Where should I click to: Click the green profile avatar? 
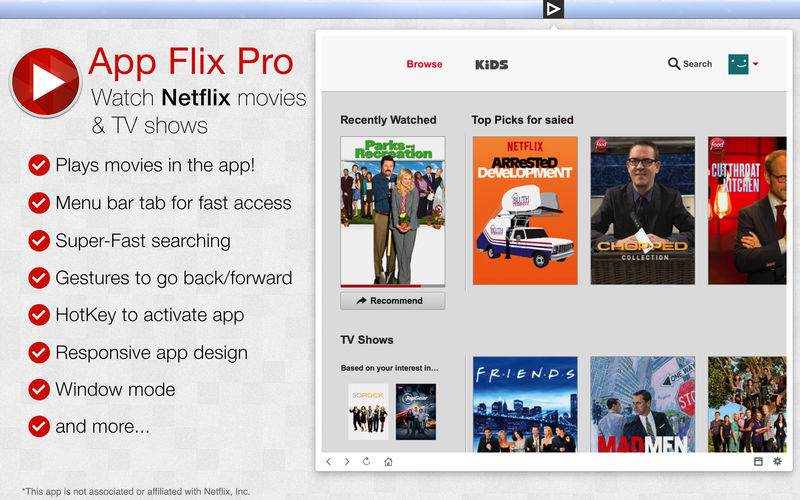(x=738, y=64)
